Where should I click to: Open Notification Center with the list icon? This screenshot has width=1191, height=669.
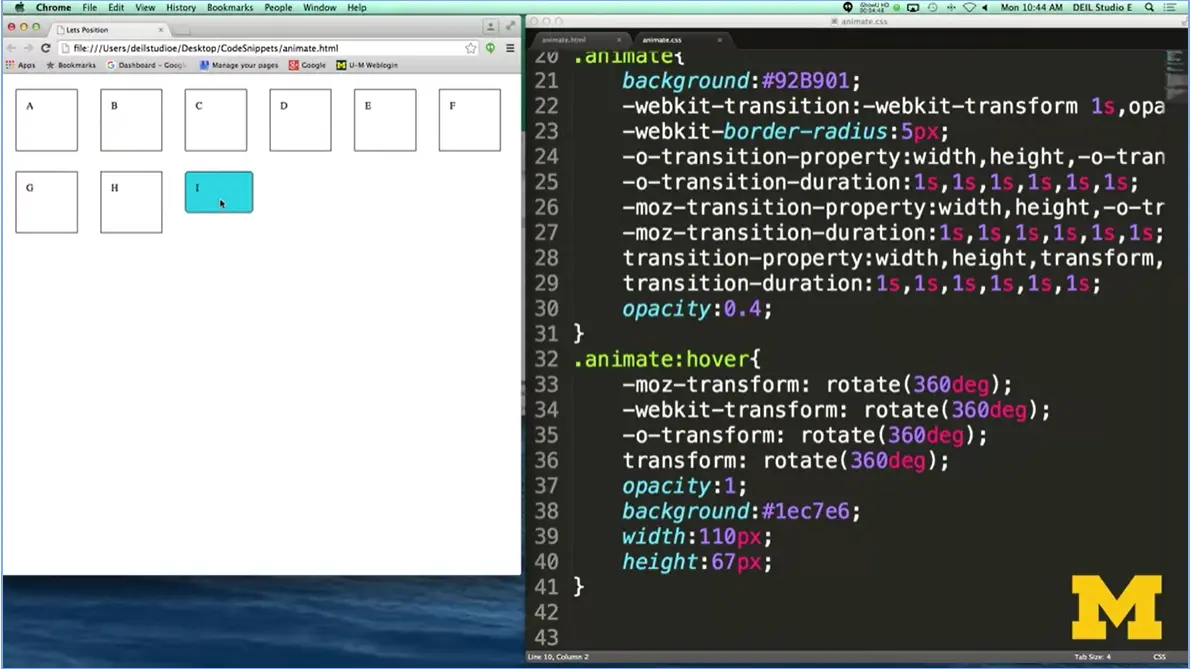pos(1172,7)
